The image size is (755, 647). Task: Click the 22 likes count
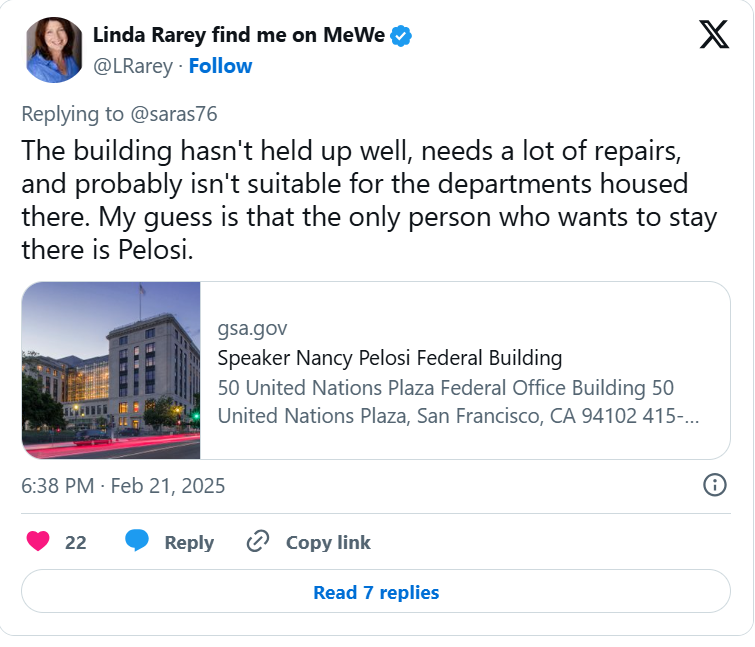tap(76, 543)
